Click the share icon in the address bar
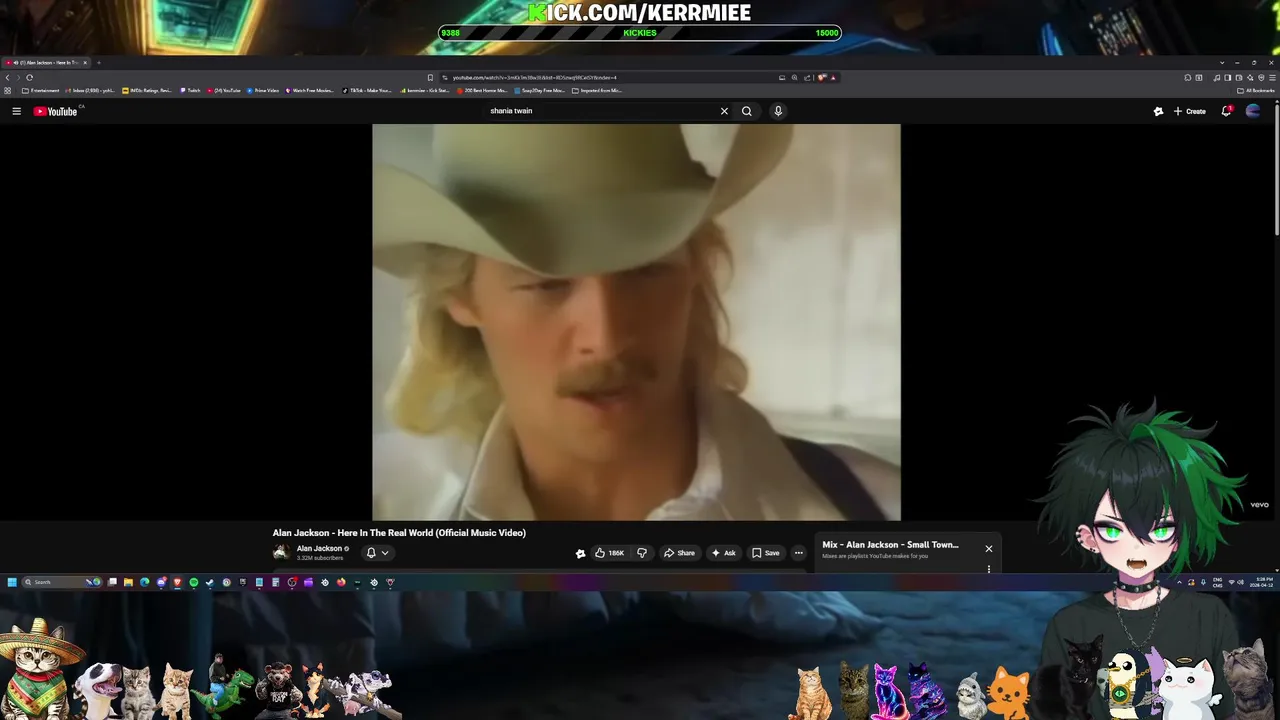The width and height of the screenshot is (1280, 720). point(807,77)
